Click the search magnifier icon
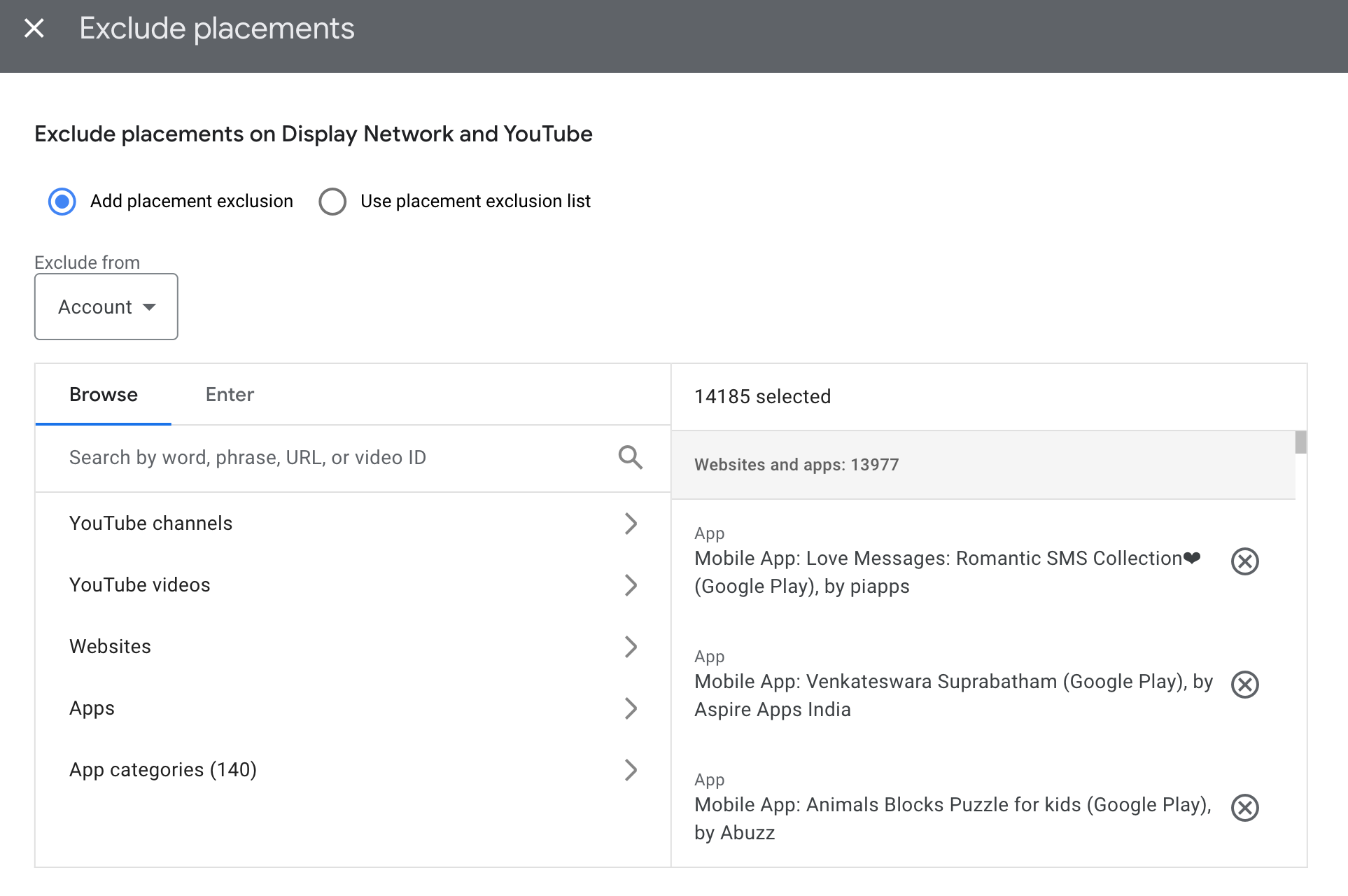The image size is (1348, 896). (630, 457)
